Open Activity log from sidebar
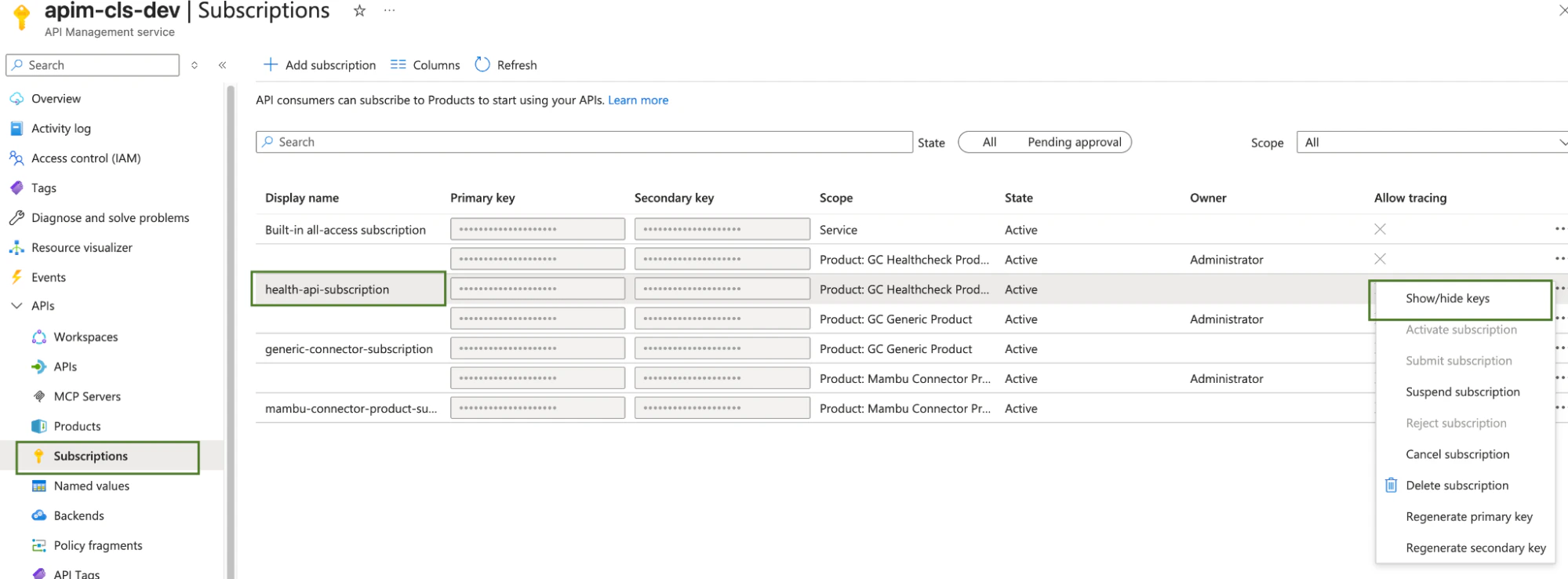This screenshot has width=1568, height=579. pyautogui.click(x=61, y=129)
